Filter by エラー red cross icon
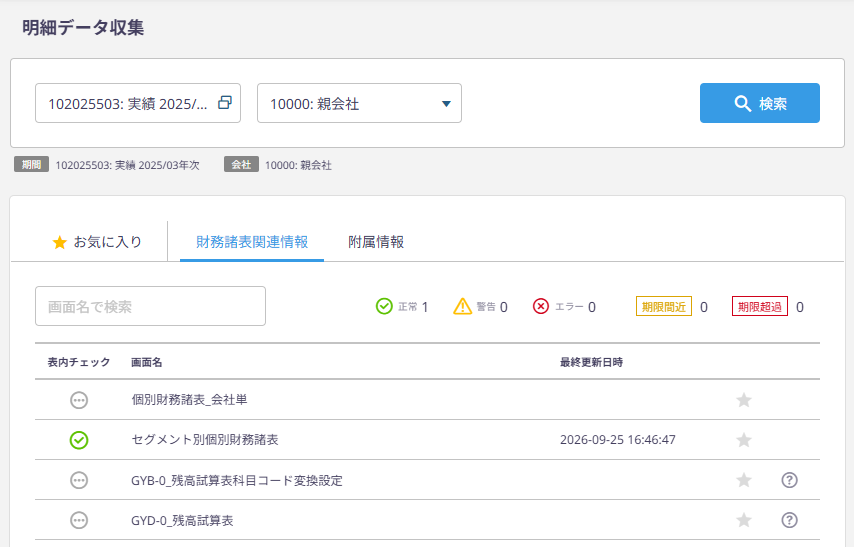The width and height of the screenshot is (854, 547). point(541,306)
